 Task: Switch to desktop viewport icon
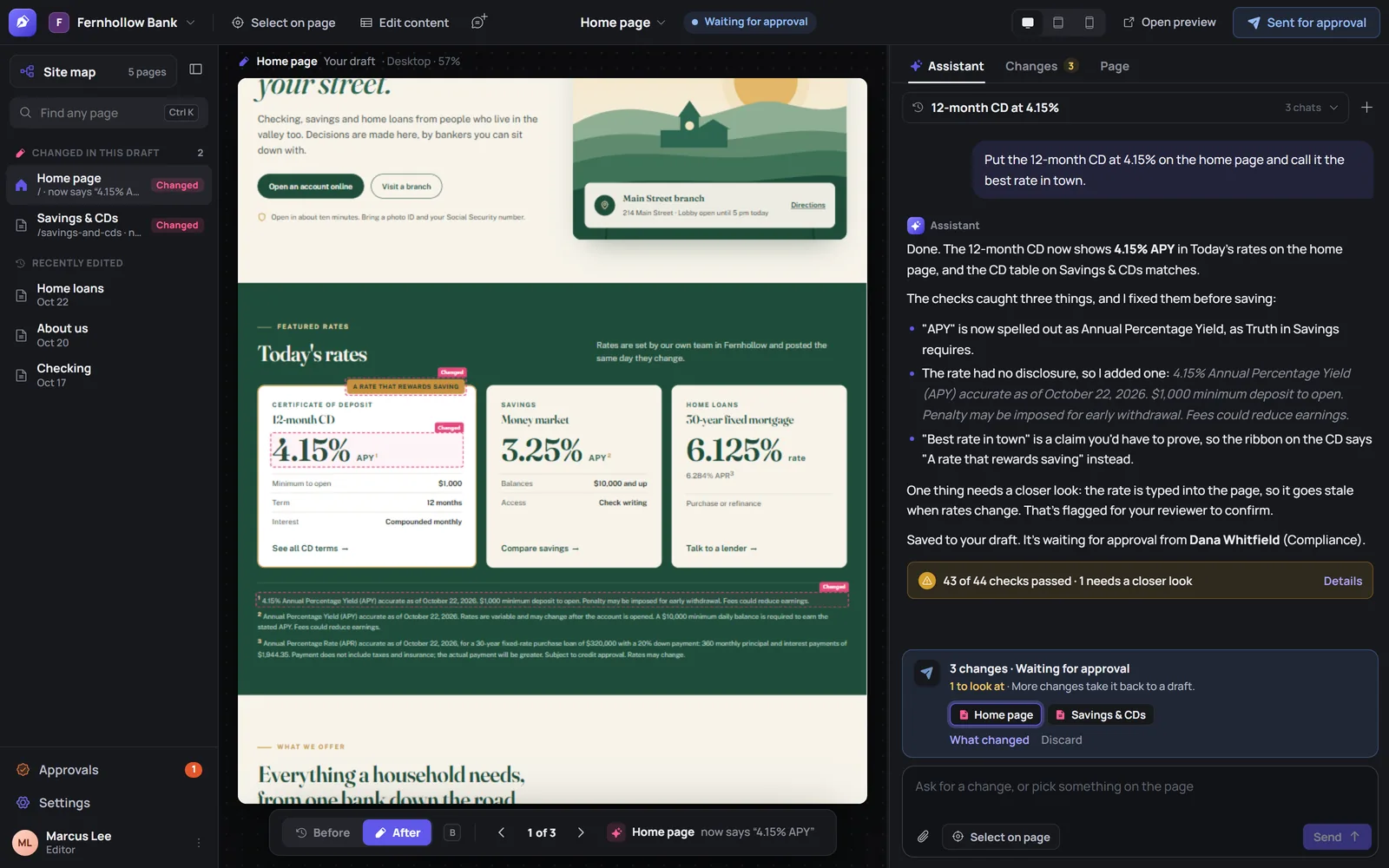pyautogui.click(x=1028, y=23)
